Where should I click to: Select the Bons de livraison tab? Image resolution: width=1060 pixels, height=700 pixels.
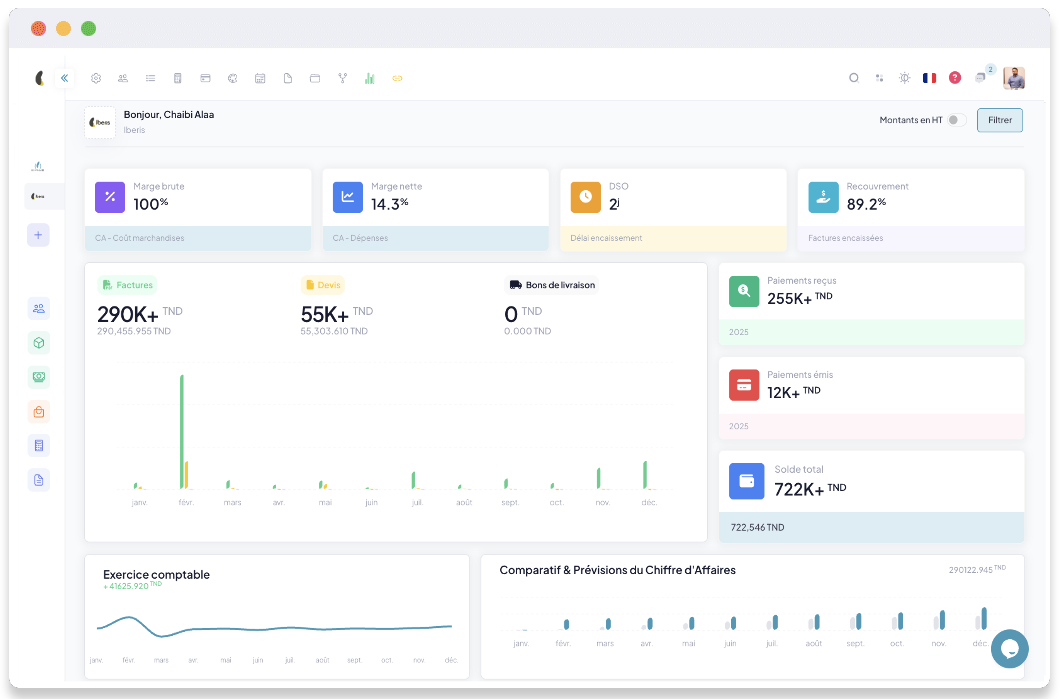[552, 285]
